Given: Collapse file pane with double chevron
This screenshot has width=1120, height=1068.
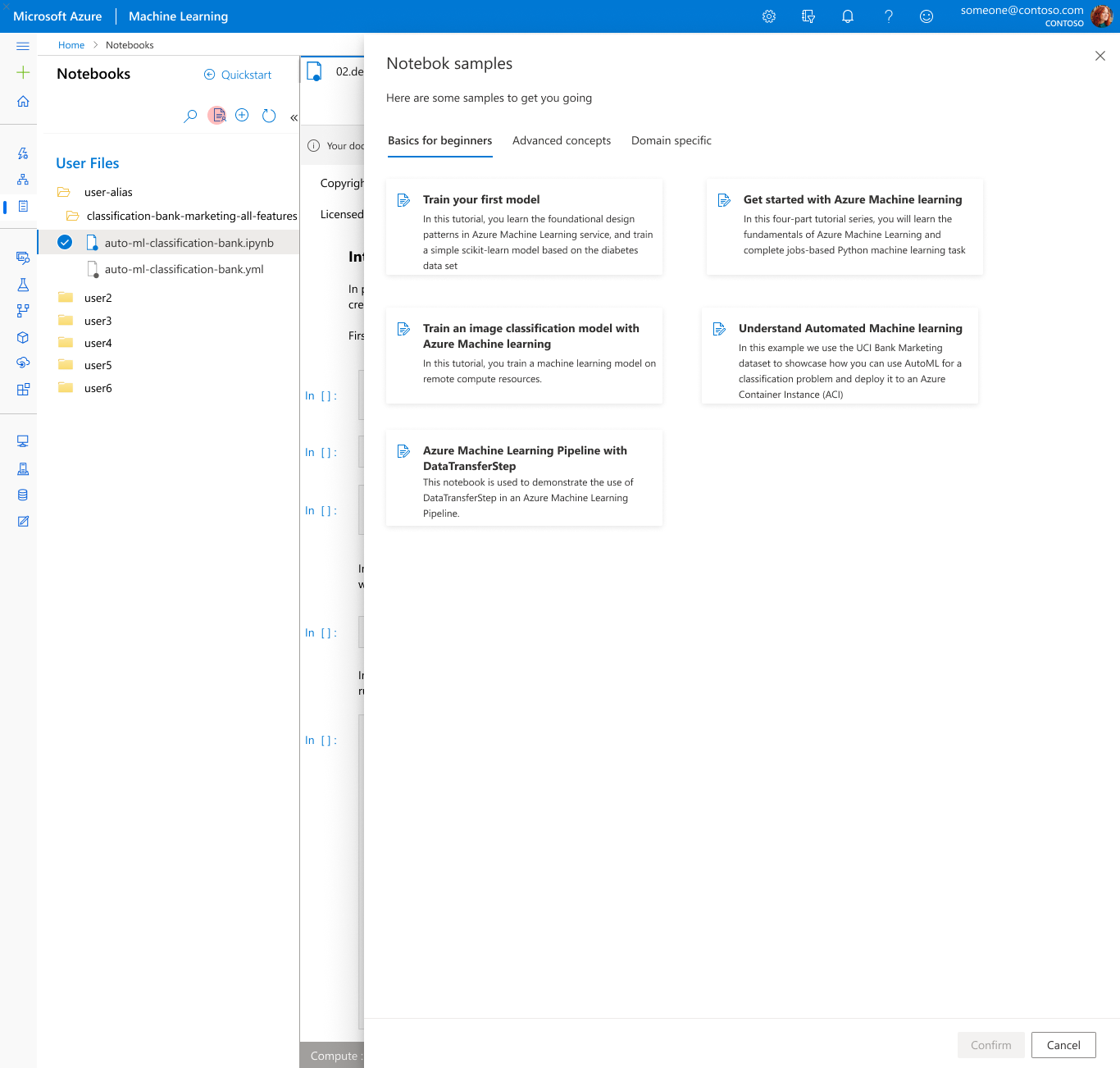Looking at the screenshot, I should (294, 117).
